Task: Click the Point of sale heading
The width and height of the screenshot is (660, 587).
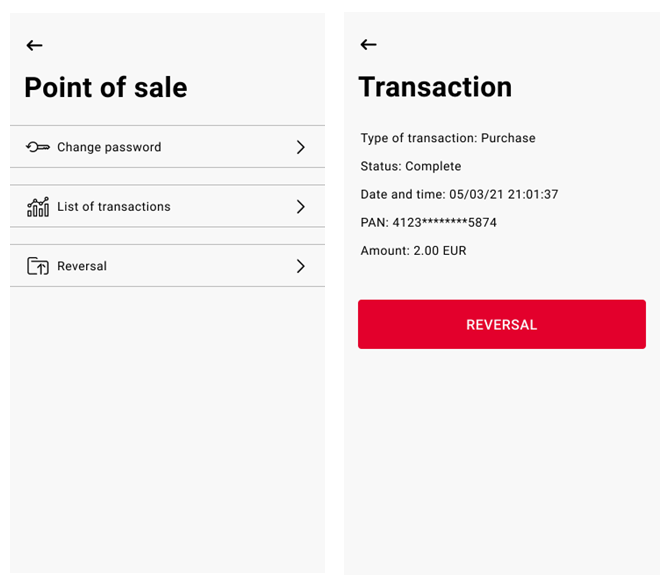Action: (106, 88)
